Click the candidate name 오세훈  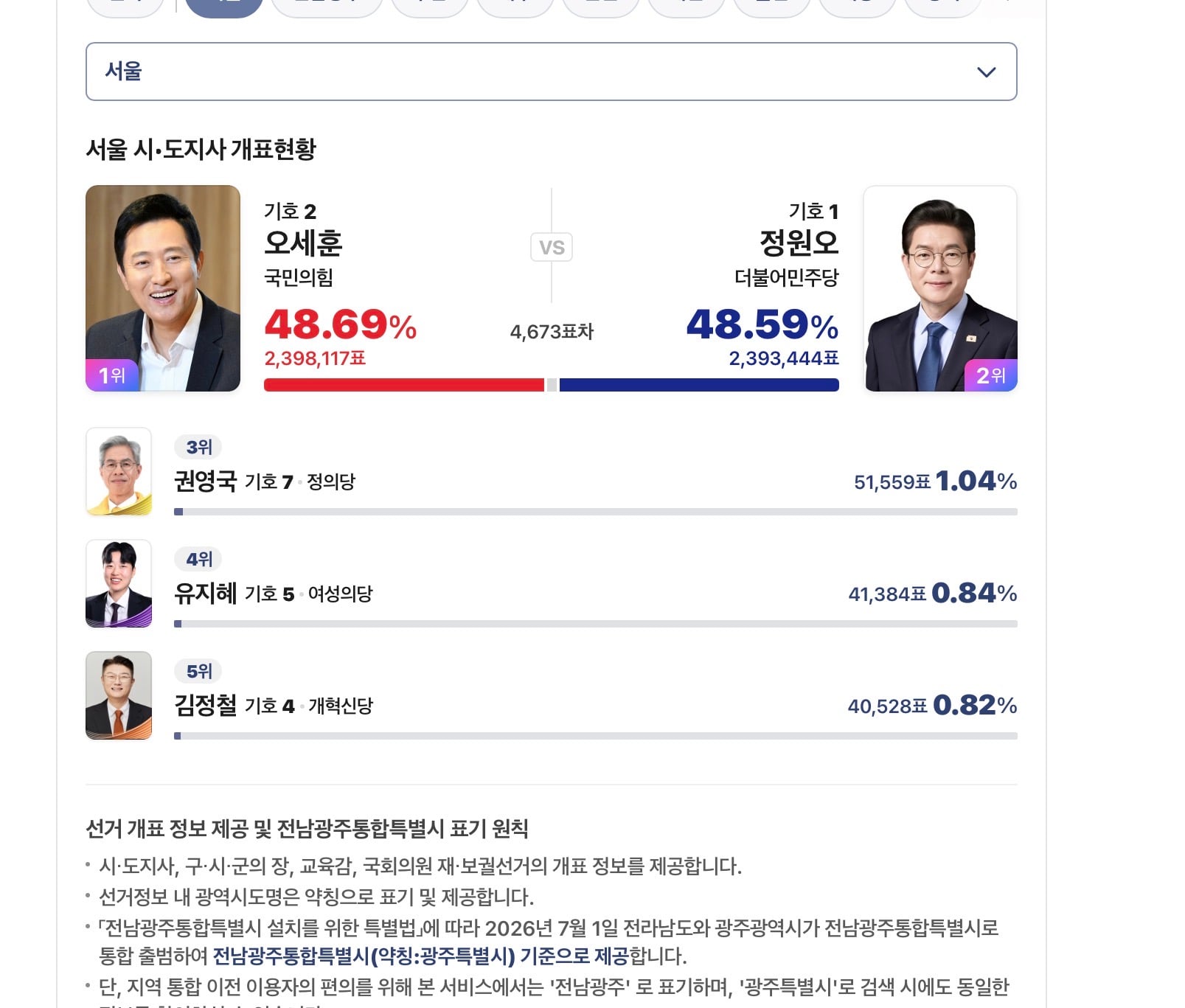pyautogui.click(x=303, y=243)
